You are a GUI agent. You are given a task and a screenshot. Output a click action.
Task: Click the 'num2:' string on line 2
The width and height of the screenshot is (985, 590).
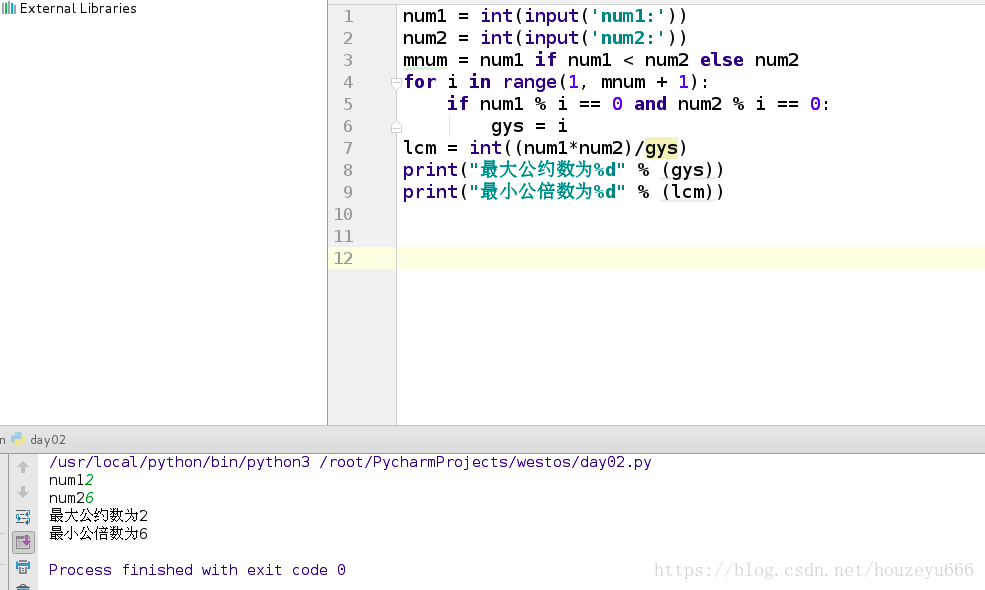pyautogui.click(x=628, y=38)
